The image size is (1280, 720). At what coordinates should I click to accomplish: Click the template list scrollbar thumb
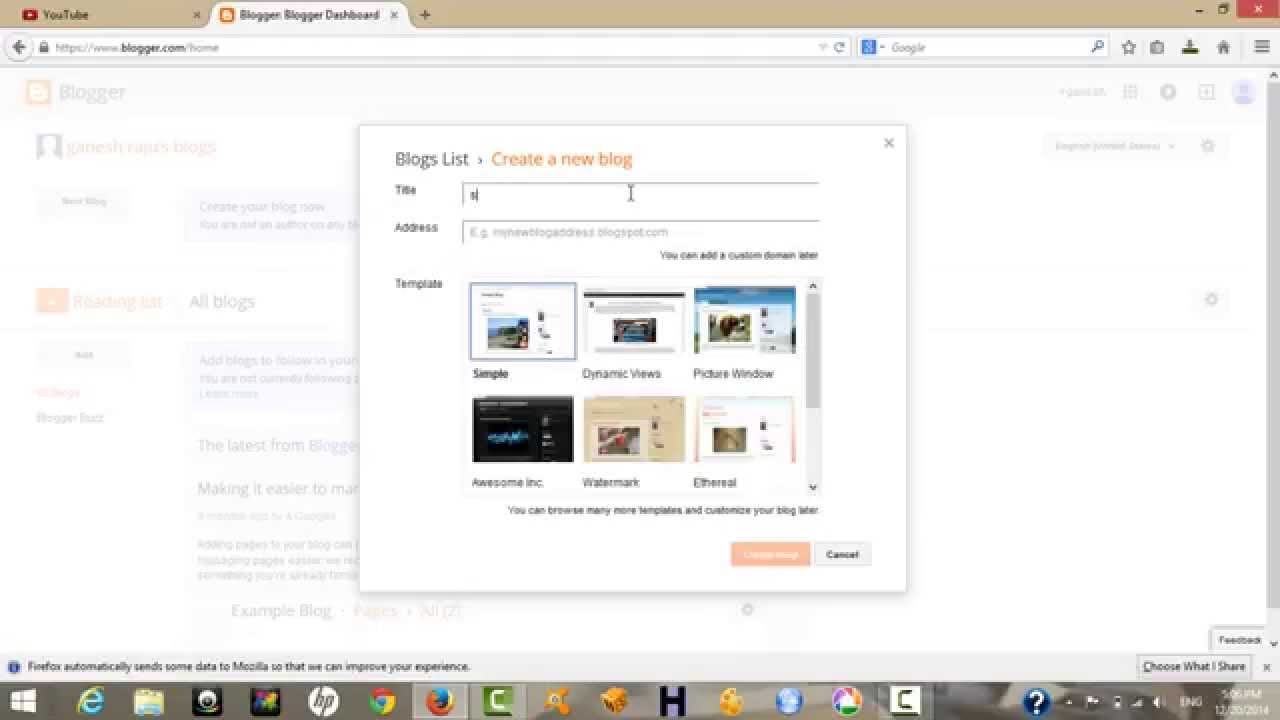(813, 351)
